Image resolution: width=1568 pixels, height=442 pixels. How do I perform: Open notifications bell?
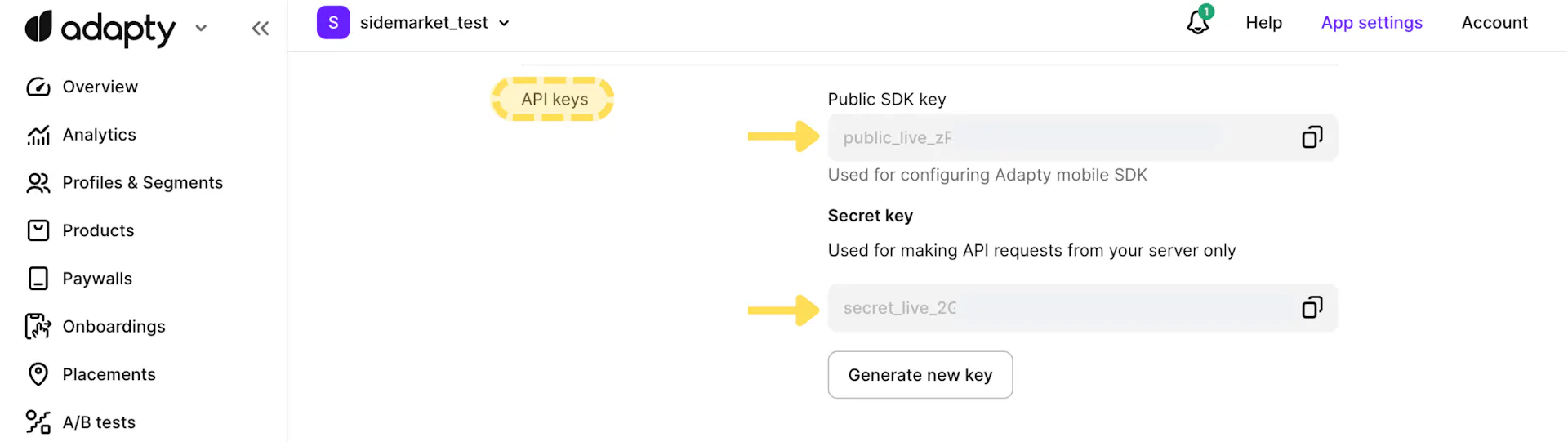(1198, 22)
